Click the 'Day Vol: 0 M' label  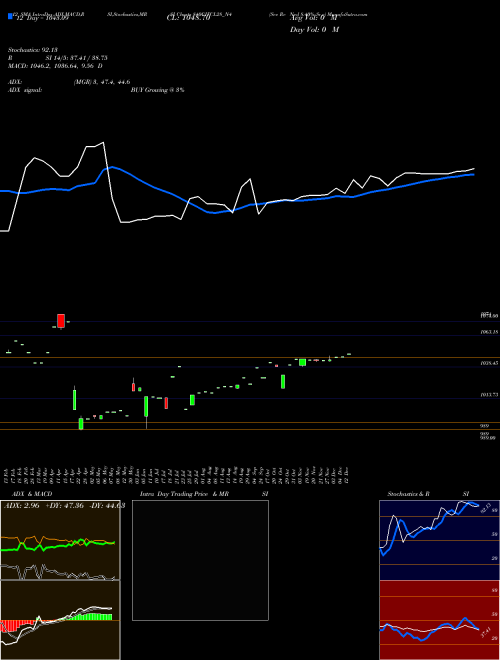(314, 30)
